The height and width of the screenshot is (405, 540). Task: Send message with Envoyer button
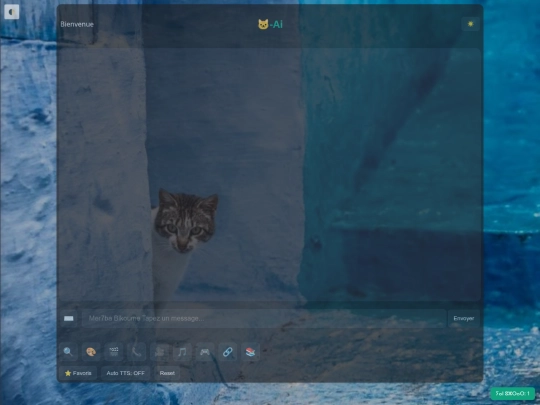[464, 319]
